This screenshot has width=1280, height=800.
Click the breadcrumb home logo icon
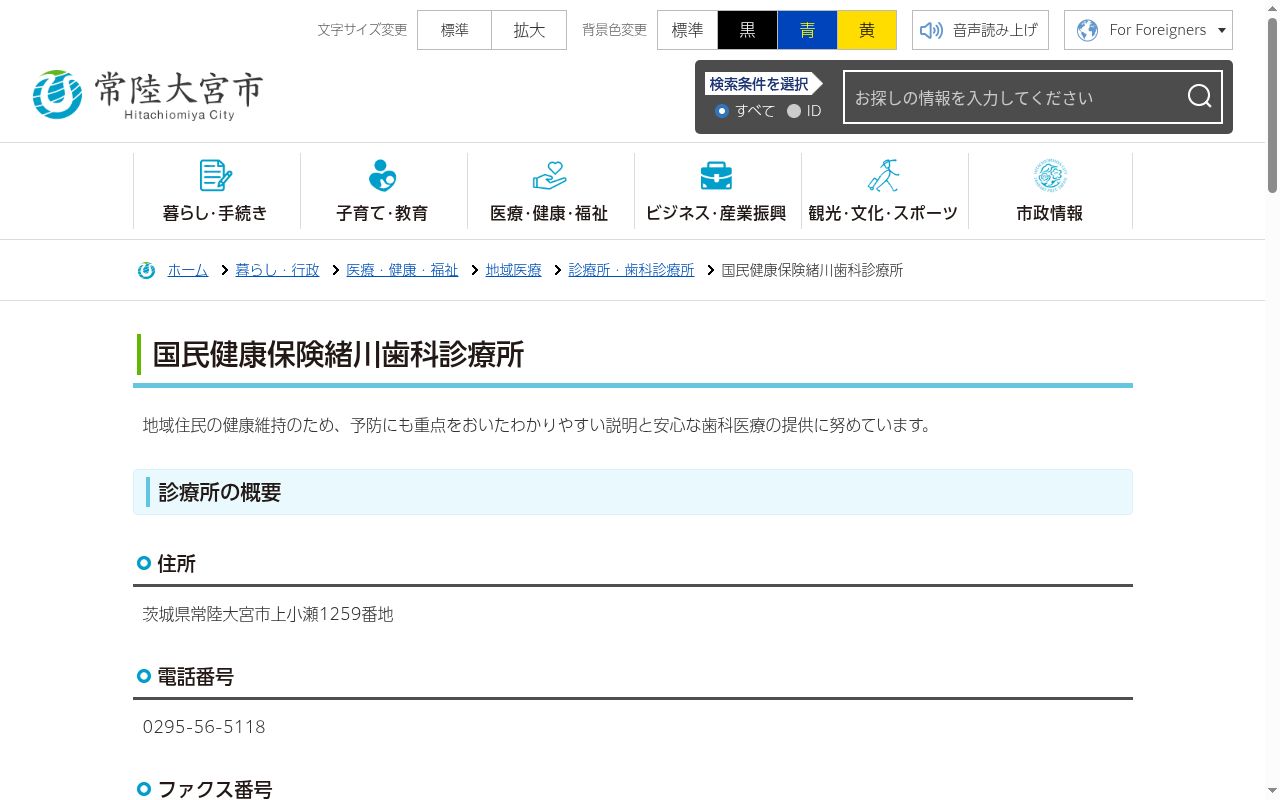pyautogui.click(x=146, y=270)
